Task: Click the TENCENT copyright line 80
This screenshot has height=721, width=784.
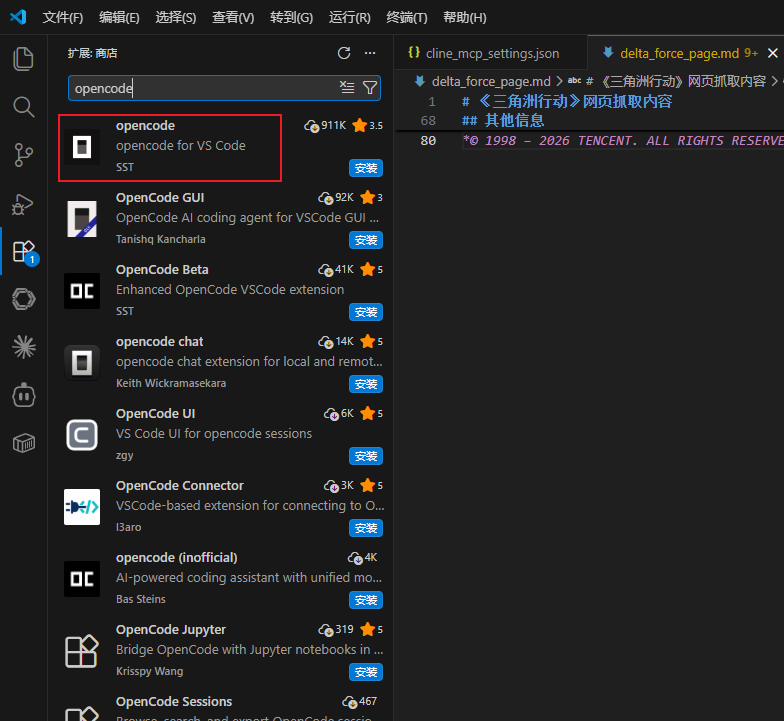Action: (x=623, y=140)
